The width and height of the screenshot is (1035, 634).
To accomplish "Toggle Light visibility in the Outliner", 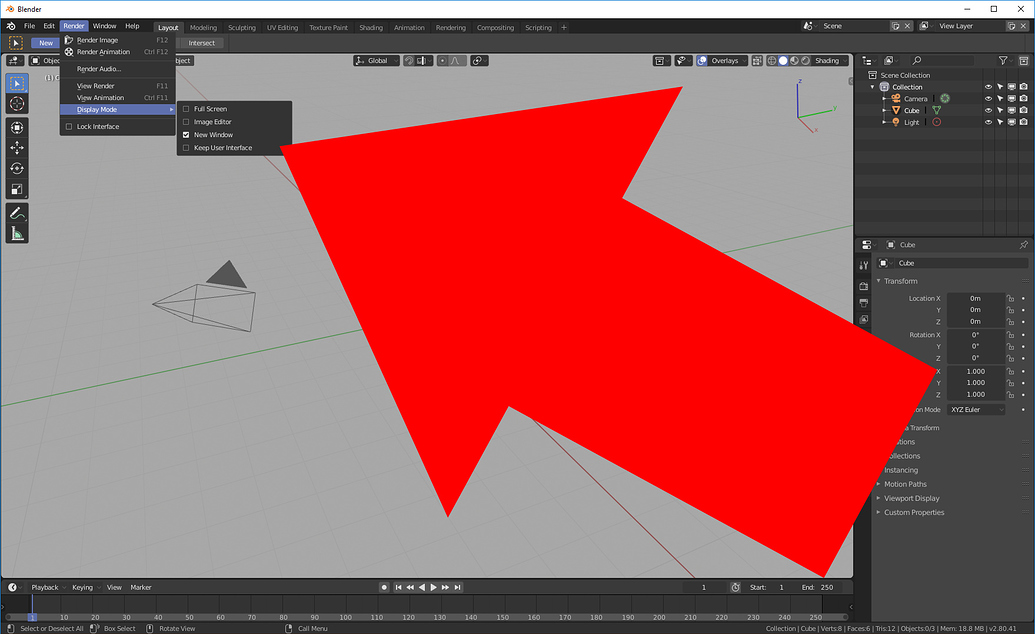I will coord(988,121).
